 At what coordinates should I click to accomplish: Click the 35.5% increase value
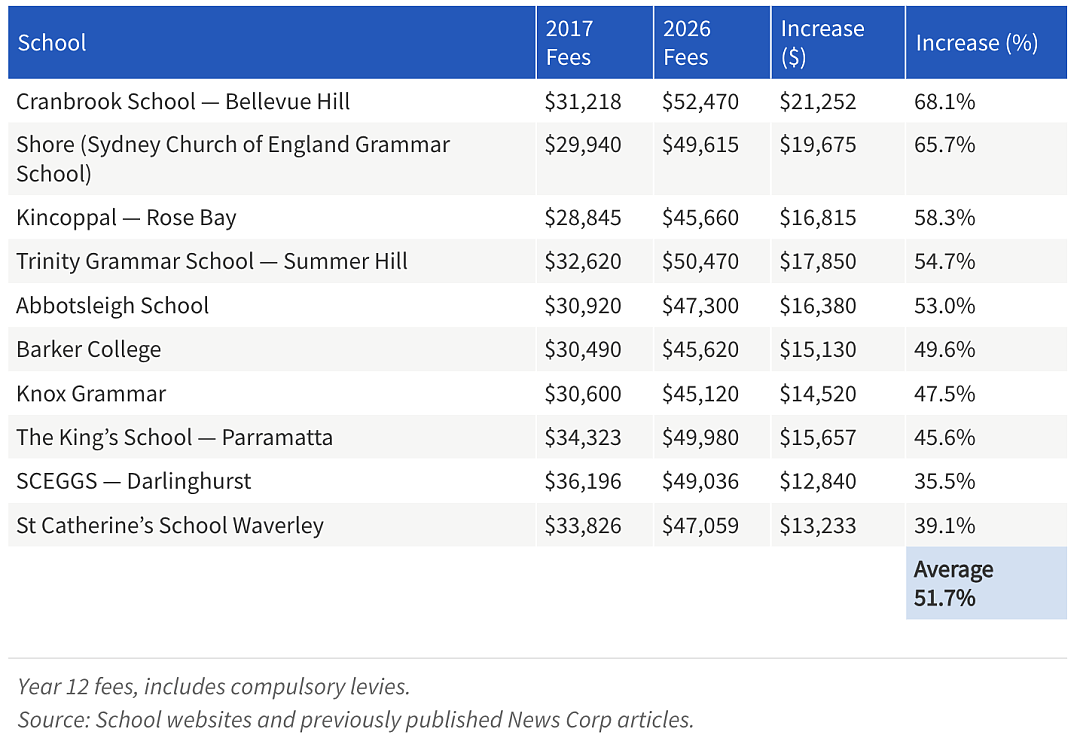(x=945, y=481)
